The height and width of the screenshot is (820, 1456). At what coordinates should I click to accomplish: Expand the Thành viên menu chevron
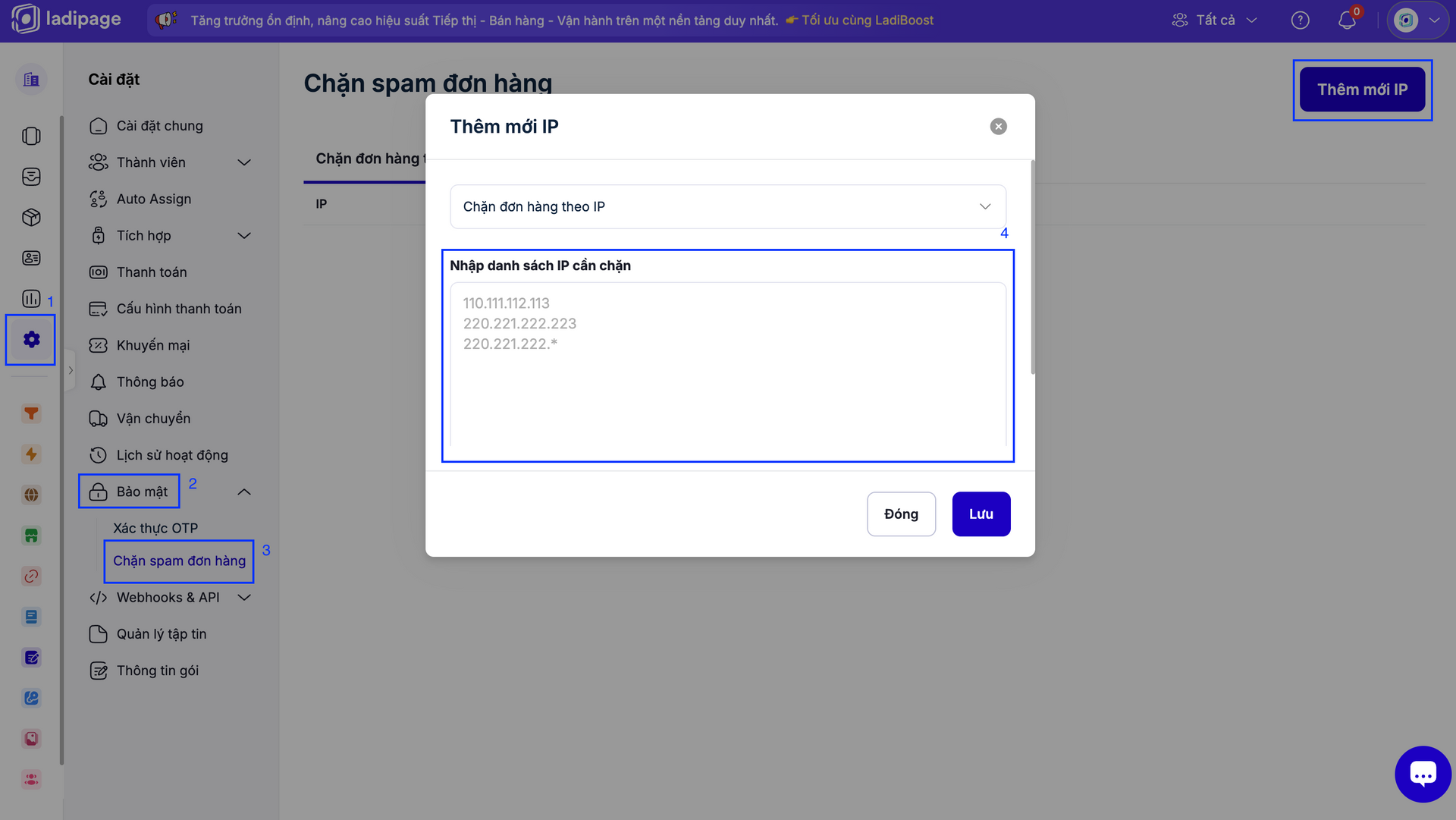coord(244,162)
